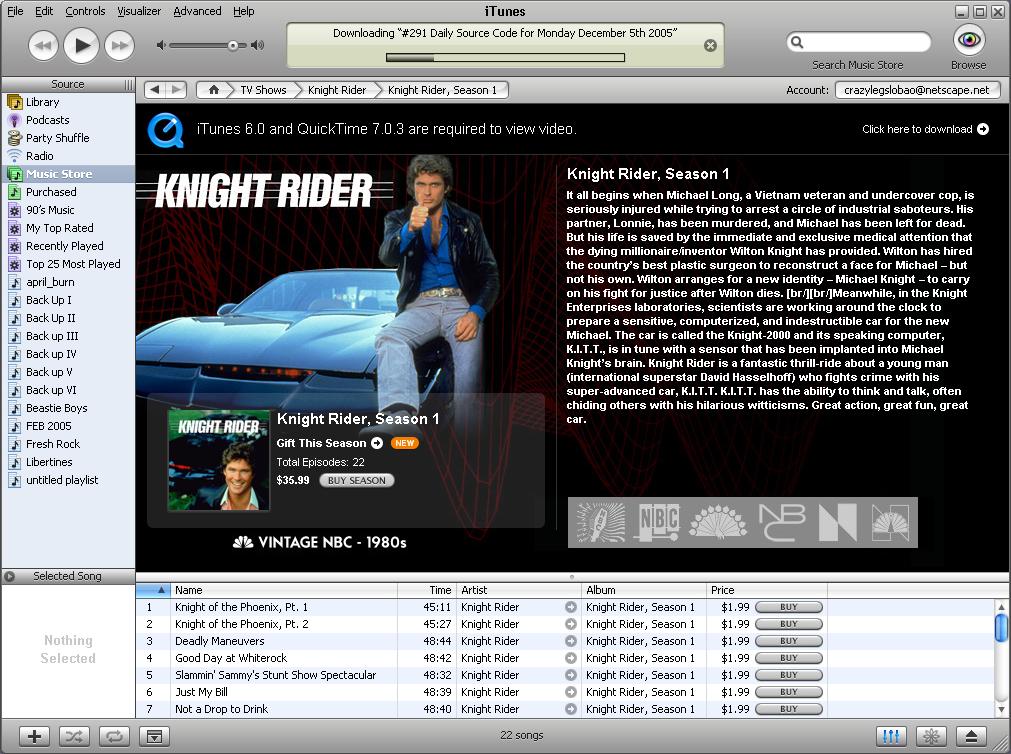Click the Knight Rider season cover thumbnail
Viewport: 1011px width, 754px height.
pos(219,461)
